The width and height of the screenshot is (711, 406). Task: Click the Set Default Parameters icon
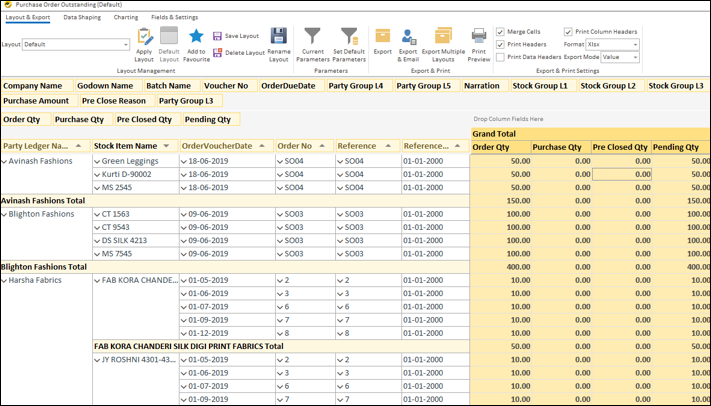348,37
